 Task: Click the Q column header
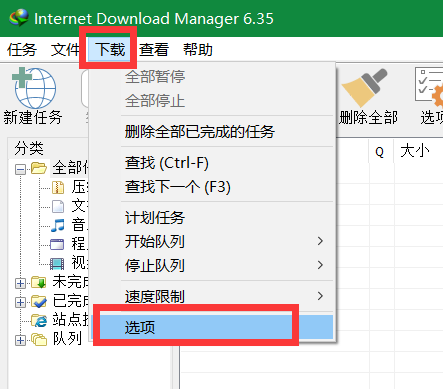(381, 151)
